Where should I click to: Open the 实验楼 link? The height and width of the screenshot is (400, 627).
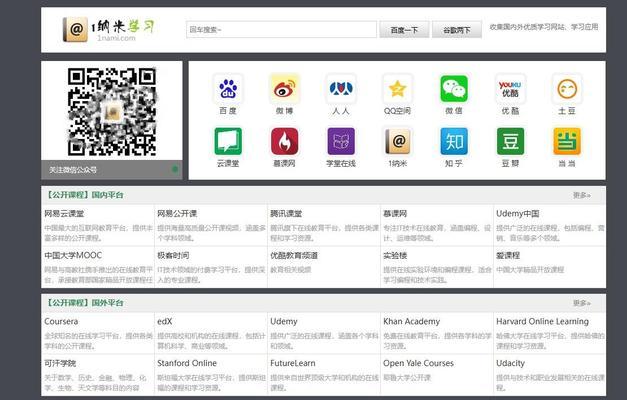click(395, 255)
